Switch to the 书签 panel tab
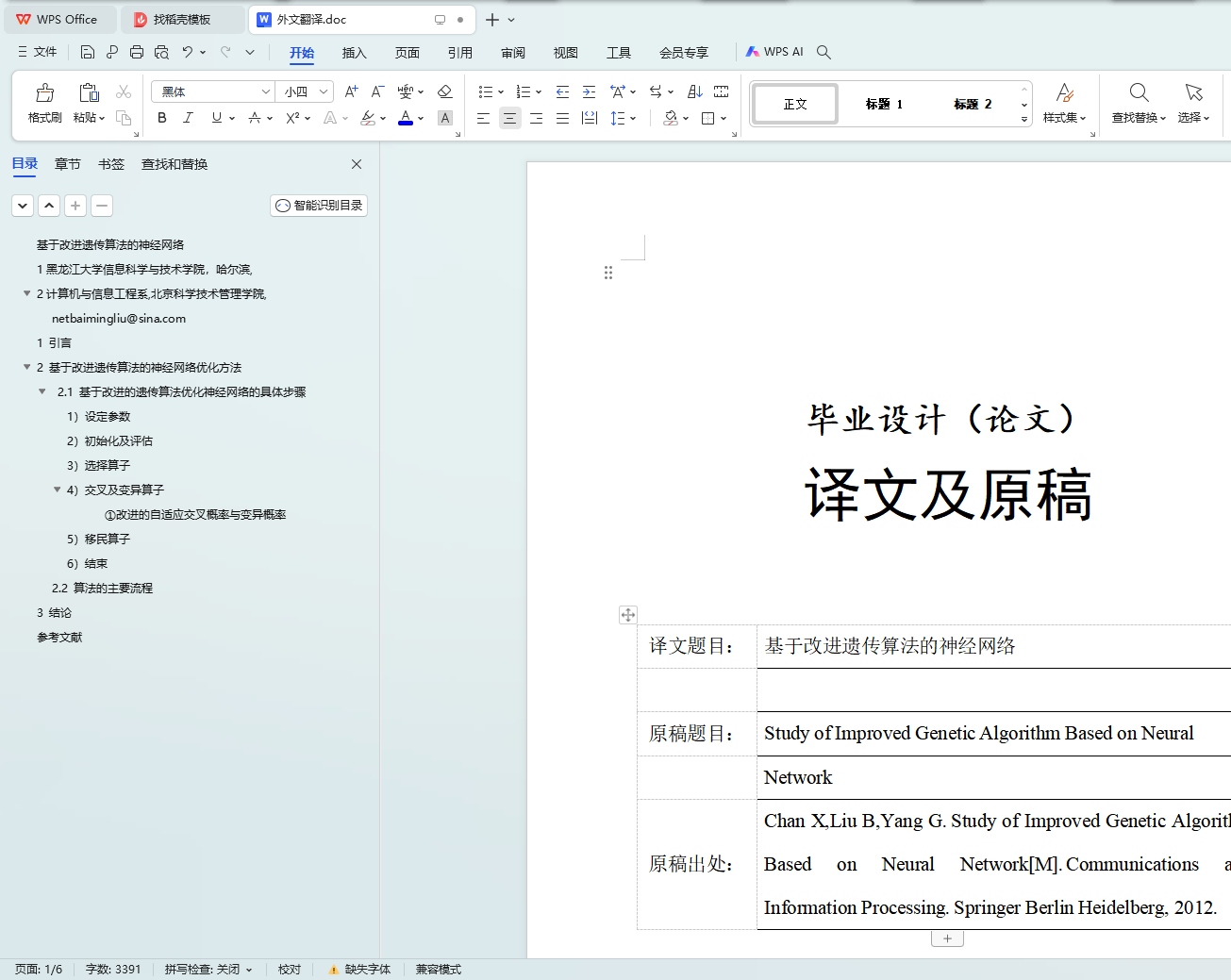The height and width of the screenshot is (980, 1231). 111,164
